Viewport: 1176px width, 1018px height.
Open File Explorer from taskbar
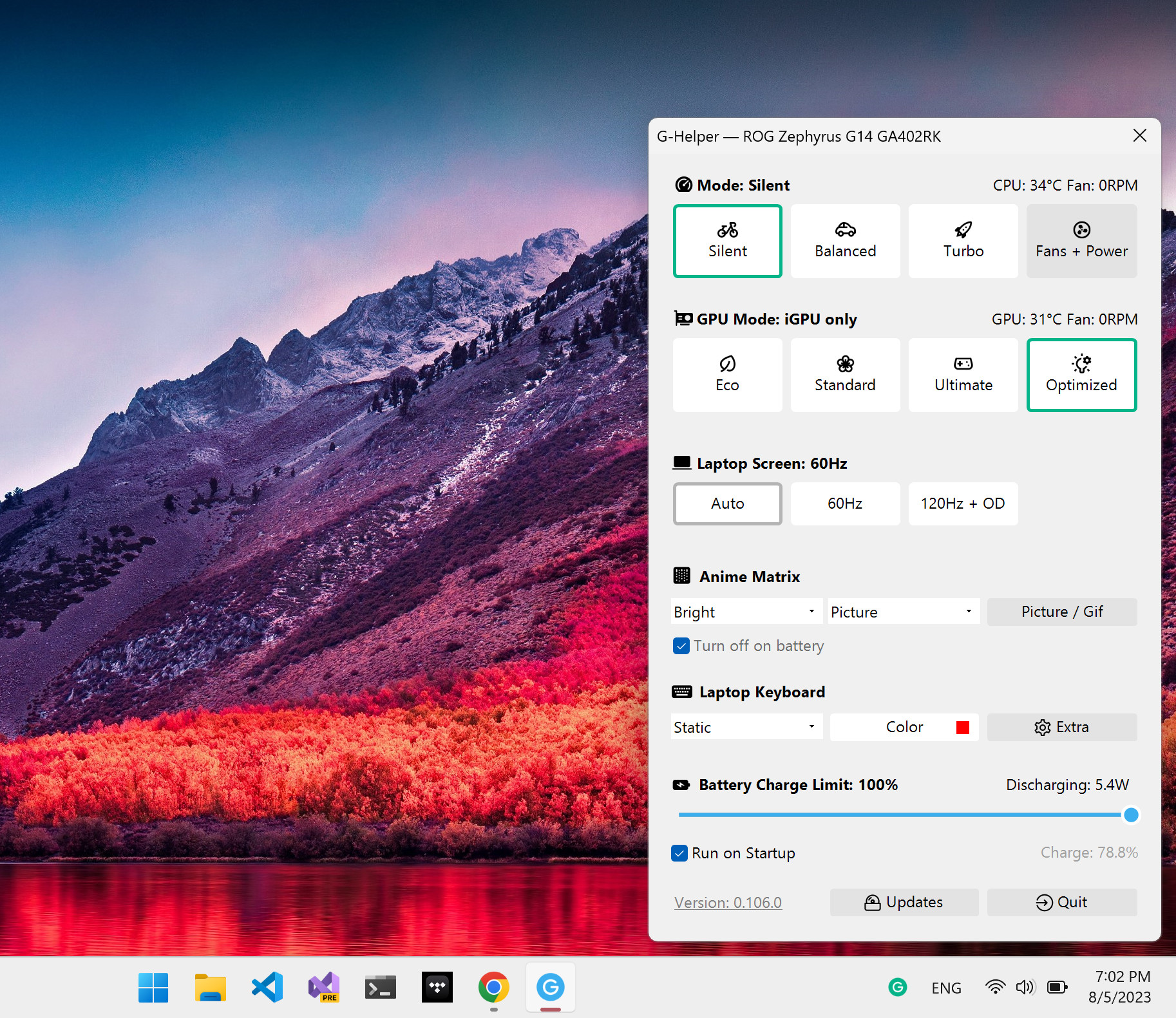210,987
